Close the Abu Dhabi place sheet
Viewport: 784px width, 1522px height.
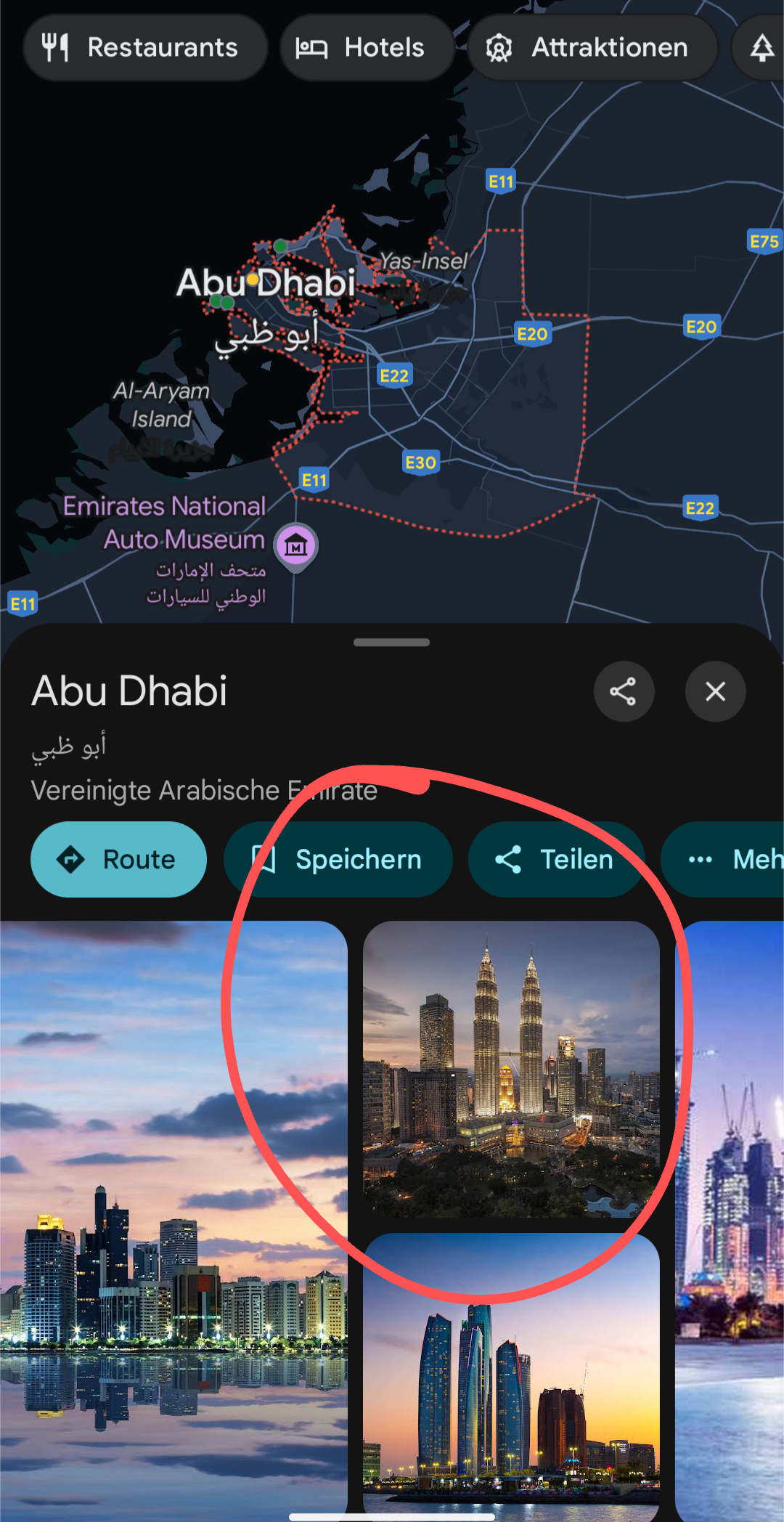715,691
